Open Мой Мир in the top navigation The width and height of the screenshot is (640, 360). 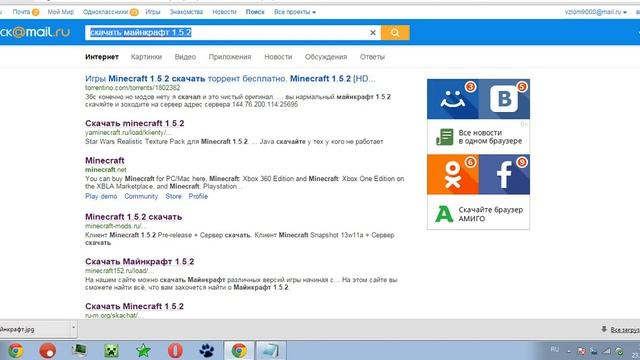coord(61,12)
